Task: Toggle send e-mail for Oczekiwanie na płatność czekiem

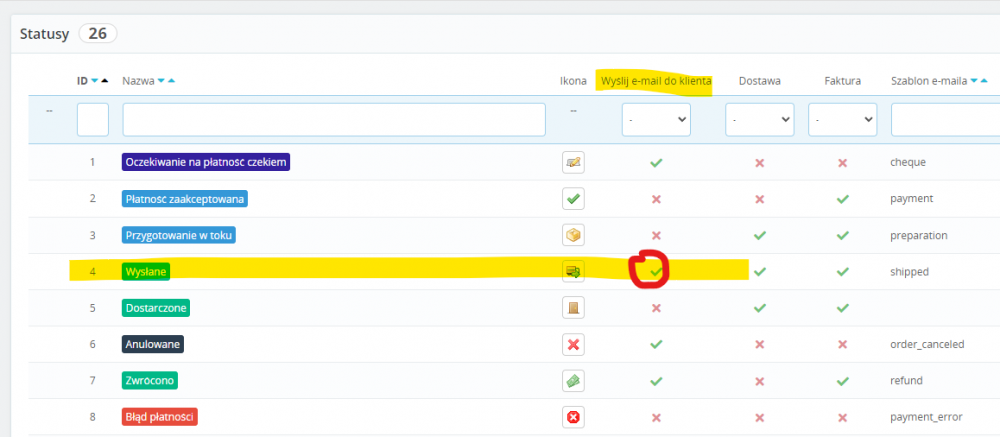Action: 656,163
